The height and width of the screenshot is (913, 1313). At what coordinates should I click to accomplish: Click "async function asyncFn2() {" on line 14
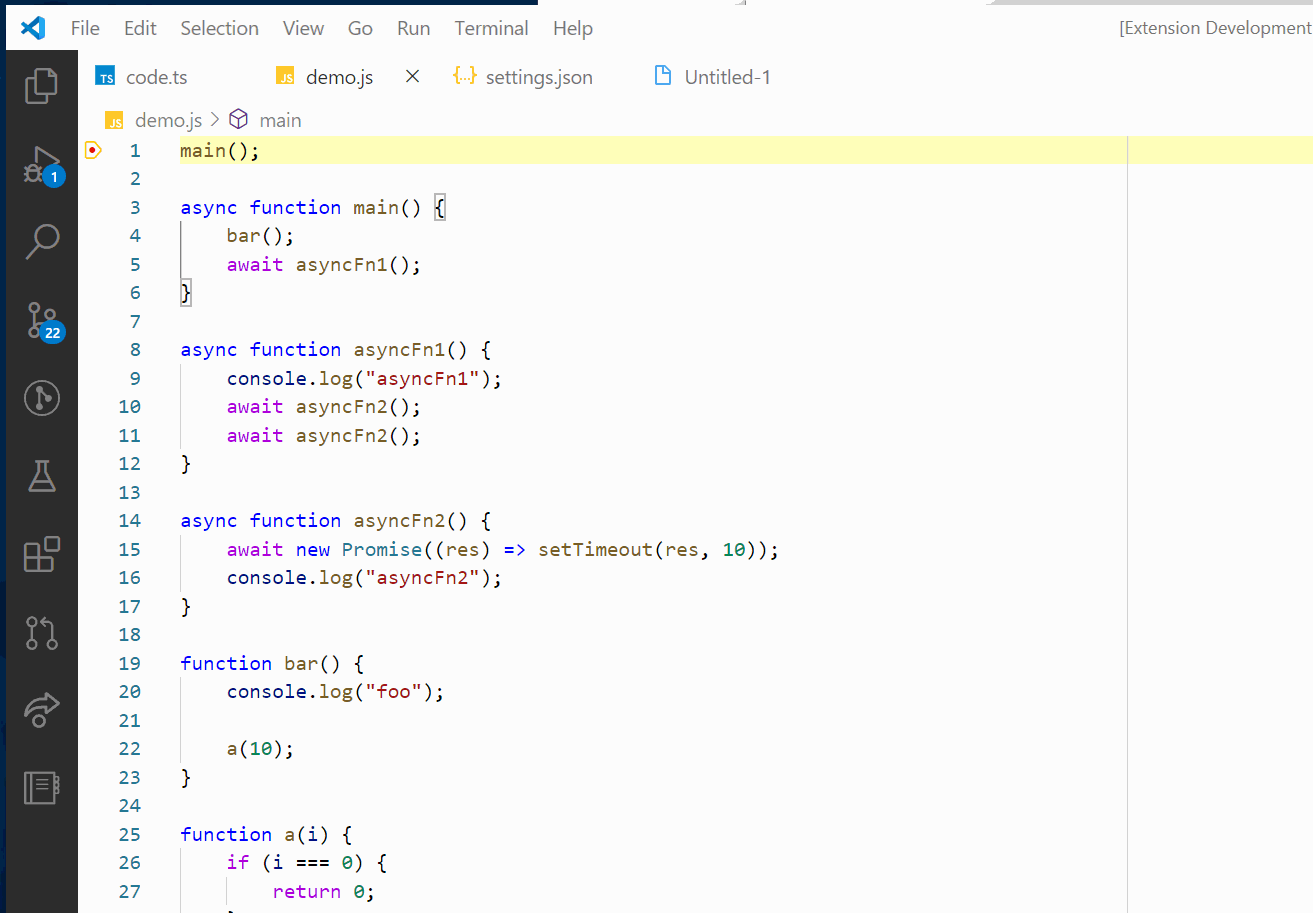336,521
